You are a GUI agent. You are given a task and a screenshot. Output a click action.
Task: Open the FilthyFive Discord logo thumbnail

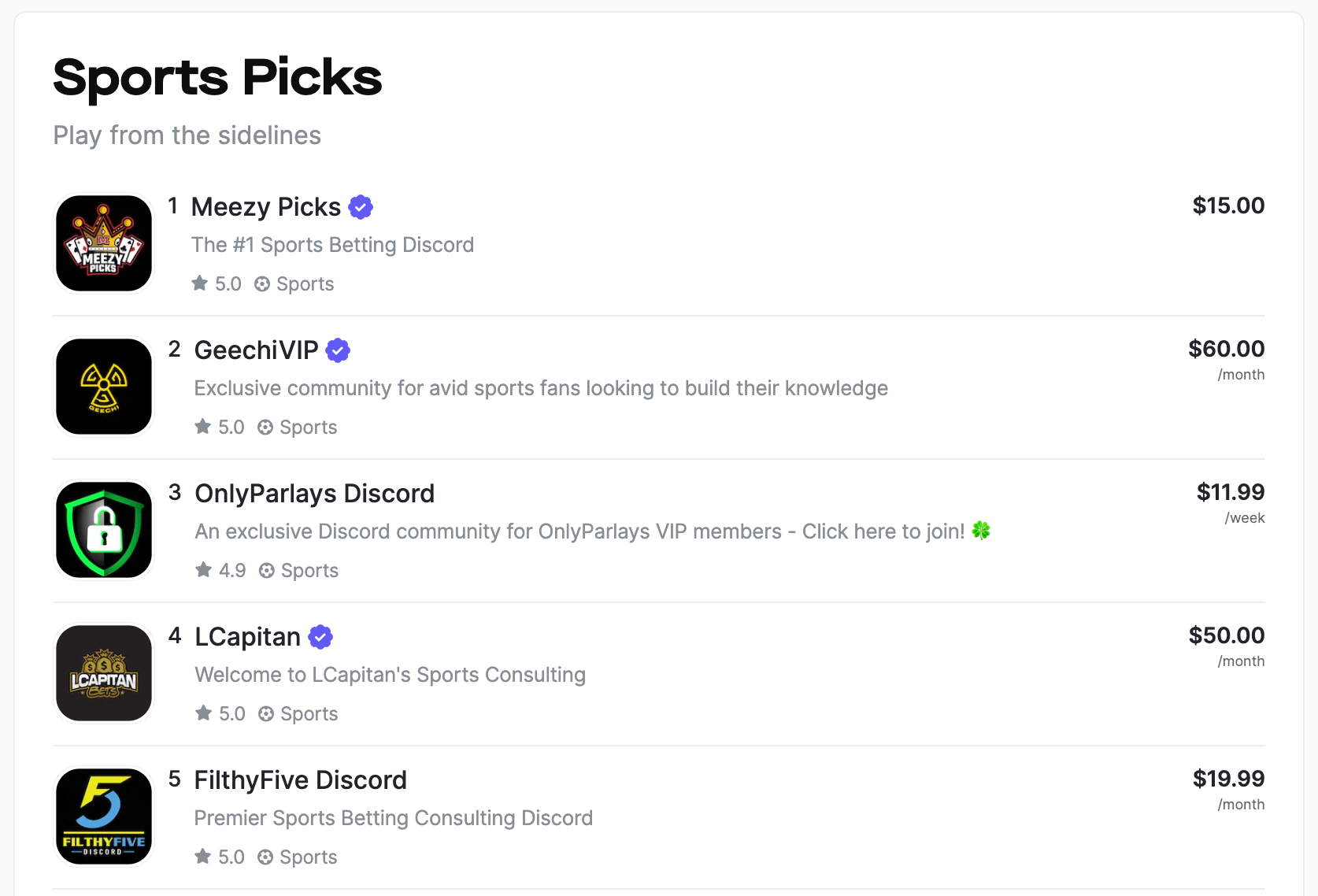(x=103, y=816)
